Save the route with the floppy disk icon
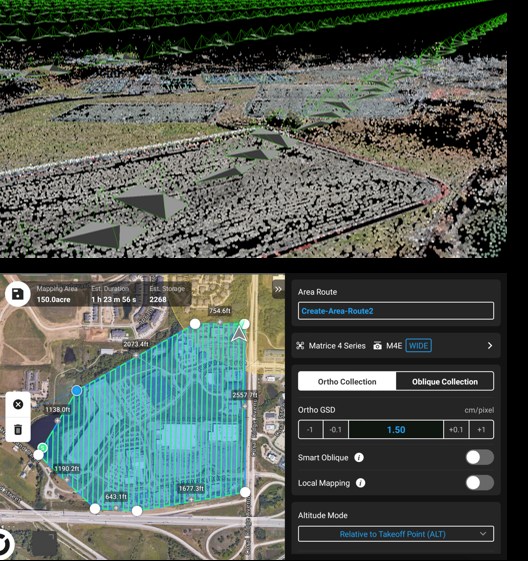Image resolution: width=528 pixels, height=561 pixels. (18, 294)
